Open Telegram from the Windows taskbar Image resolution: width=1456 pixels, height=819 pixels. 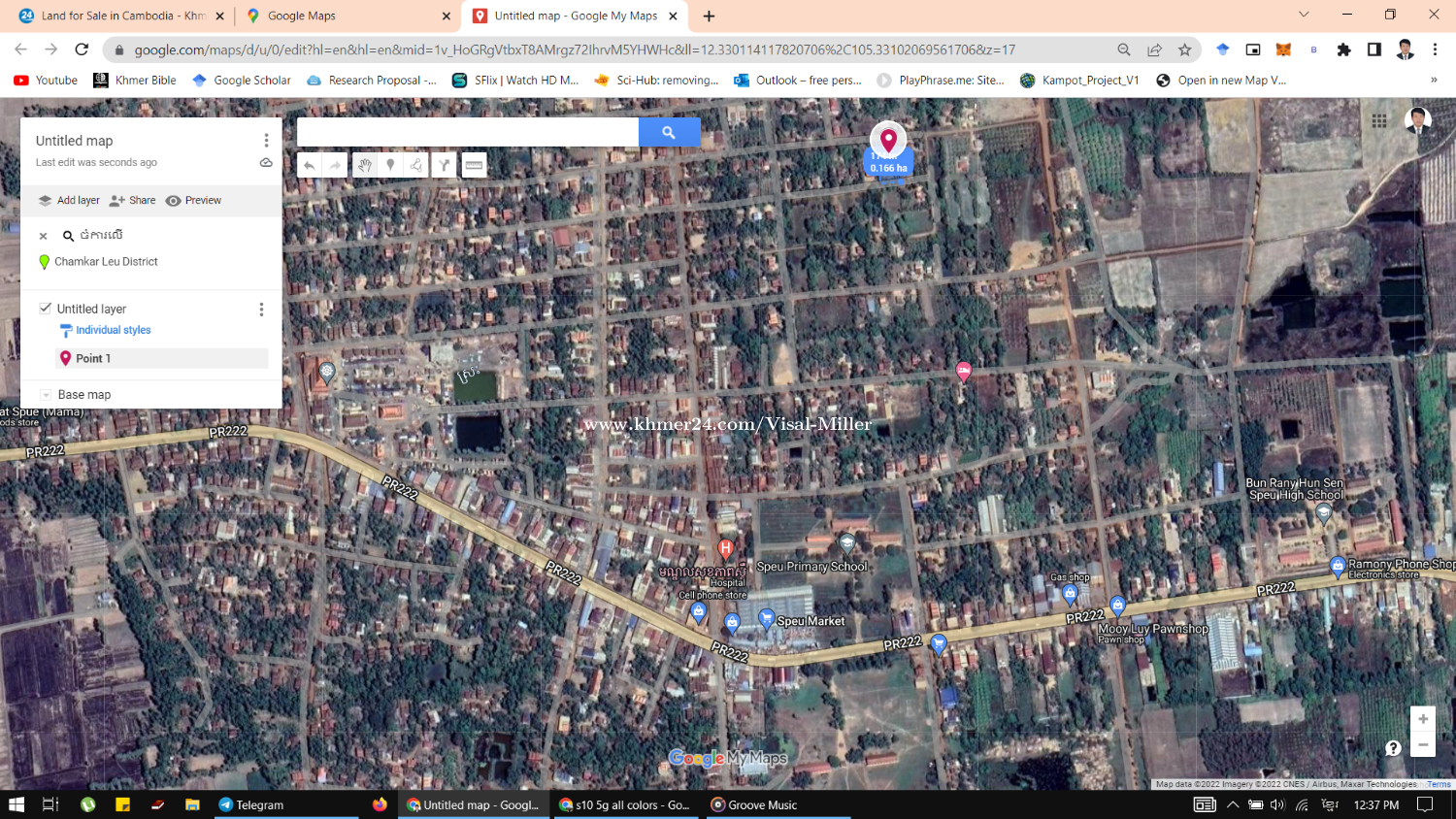click(251, 804)
